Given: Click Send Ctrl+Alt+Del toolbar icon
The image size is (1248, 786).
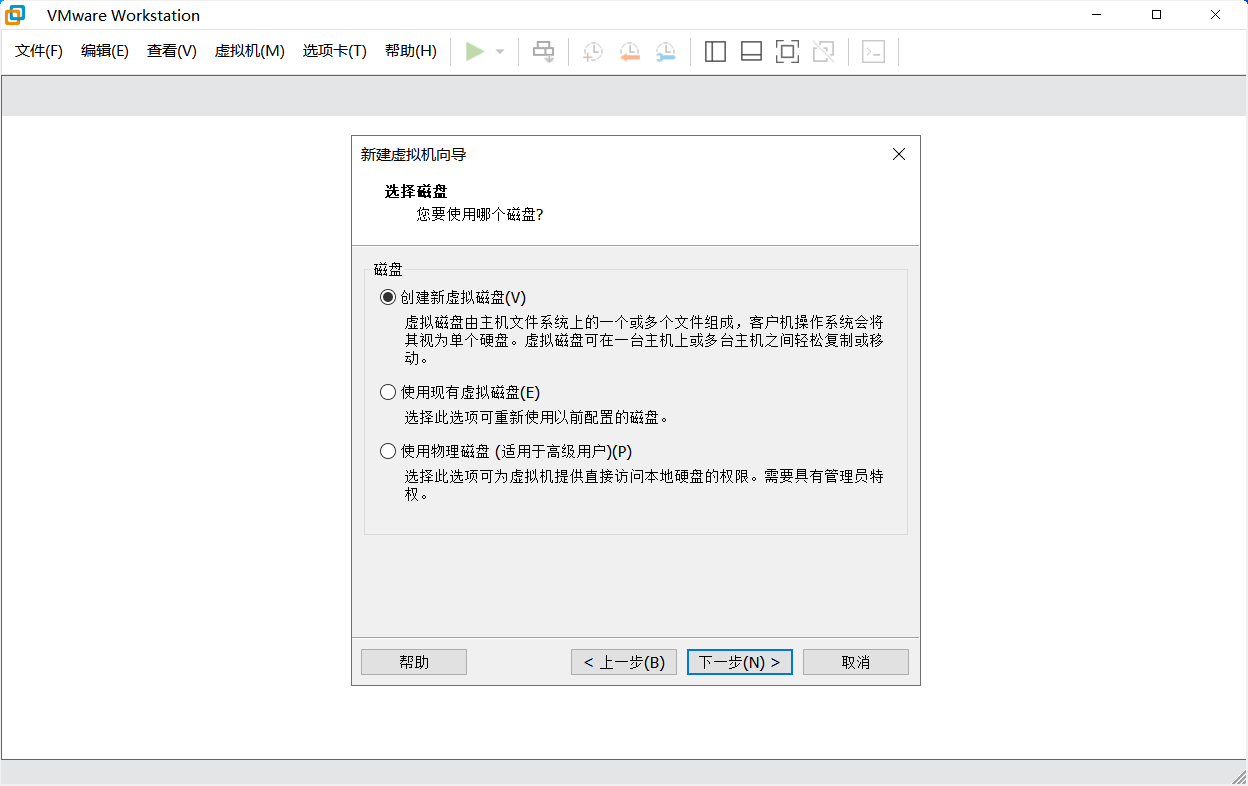Looking at the screenshot, I should [543, 52].
